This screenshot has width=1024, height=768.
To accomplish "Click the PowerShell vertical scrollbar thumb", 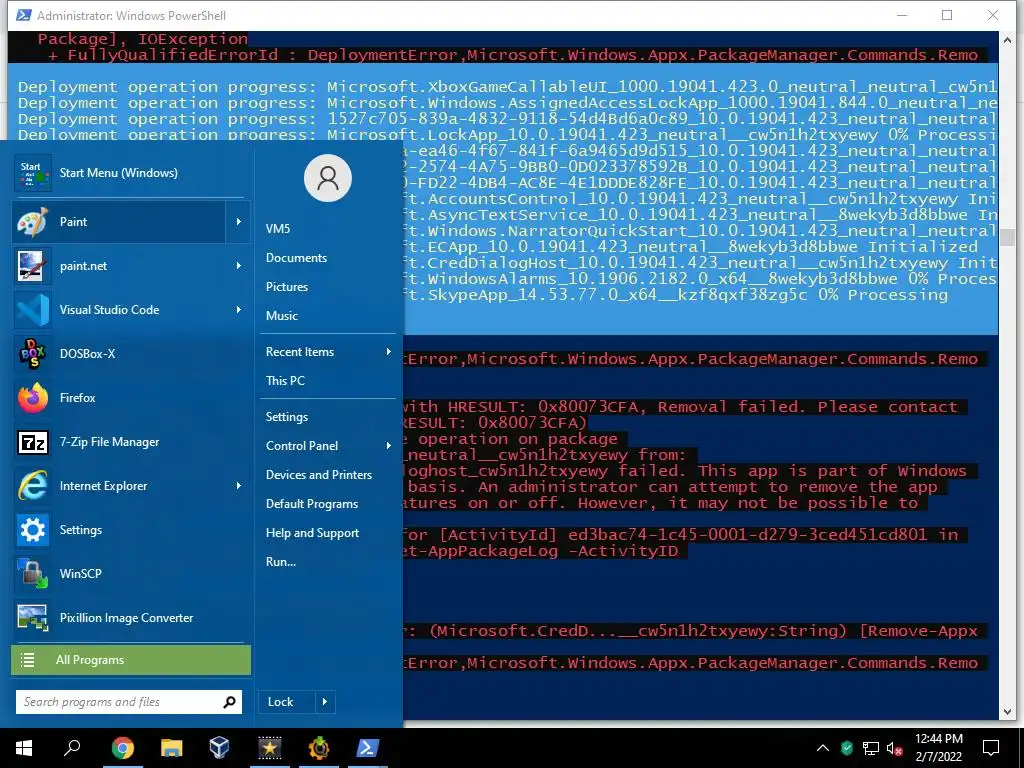I will click(1006, 238).
